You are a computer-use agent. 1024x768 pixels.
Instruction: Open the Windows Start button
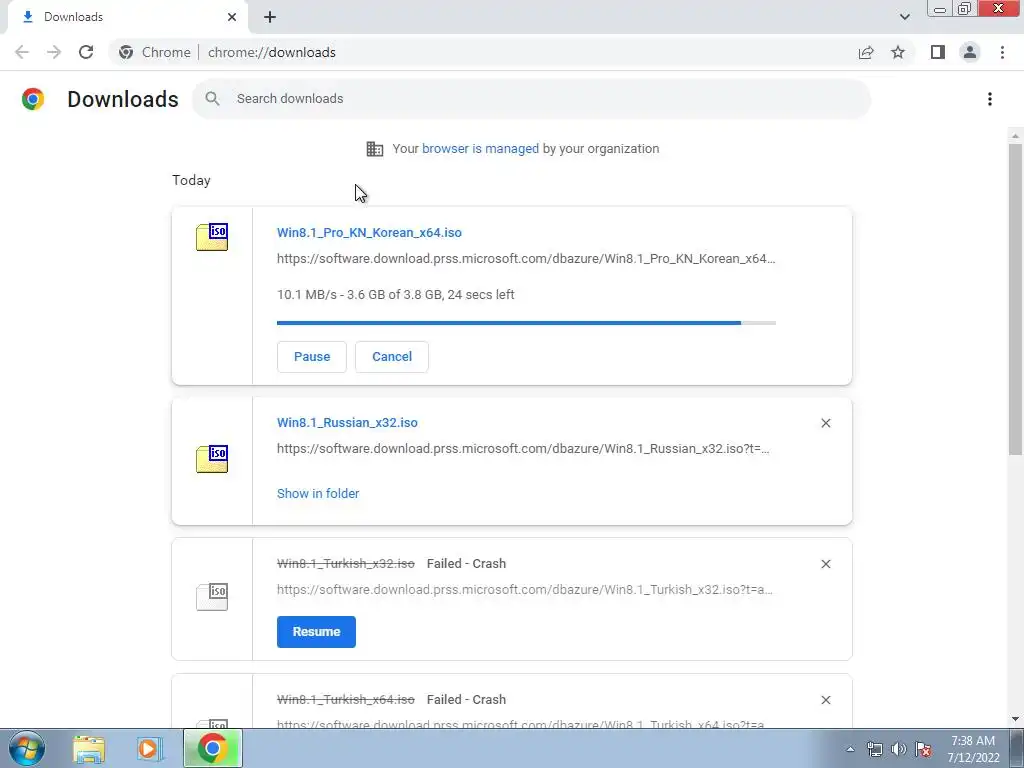pos(27,748)
